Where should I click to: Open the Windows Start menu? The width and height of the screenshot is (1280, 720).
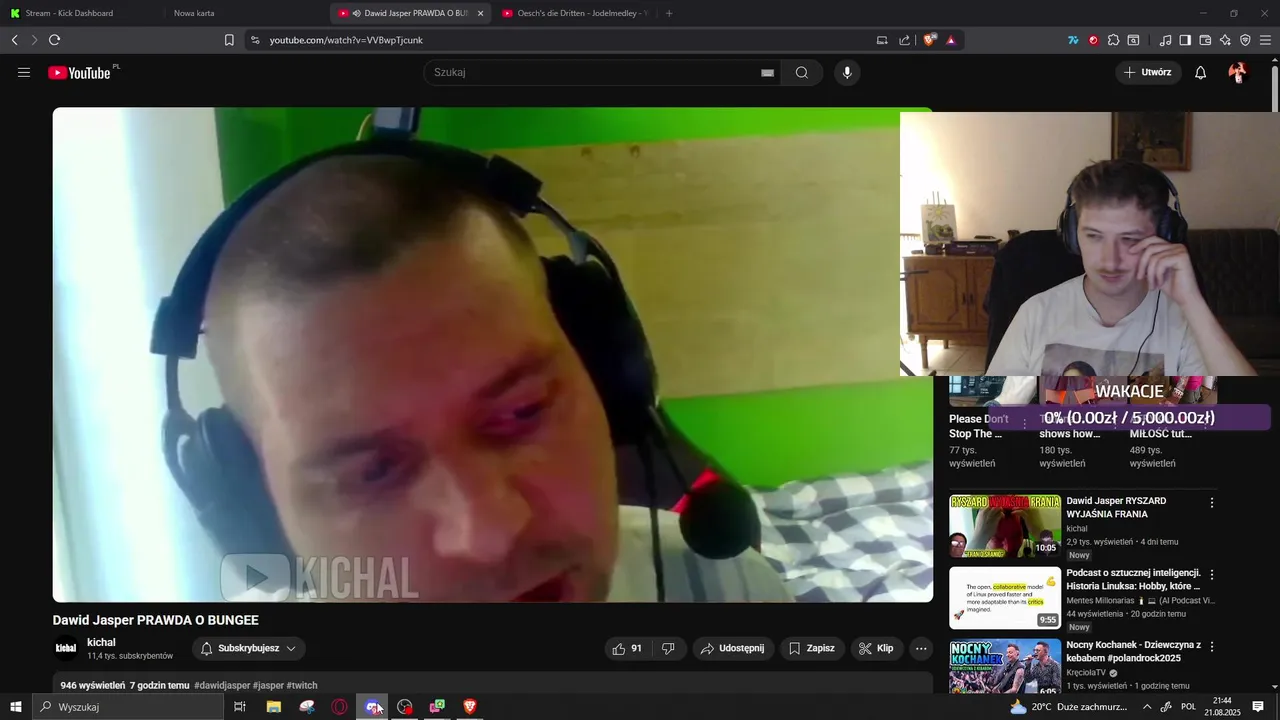[x=16, y=707]
